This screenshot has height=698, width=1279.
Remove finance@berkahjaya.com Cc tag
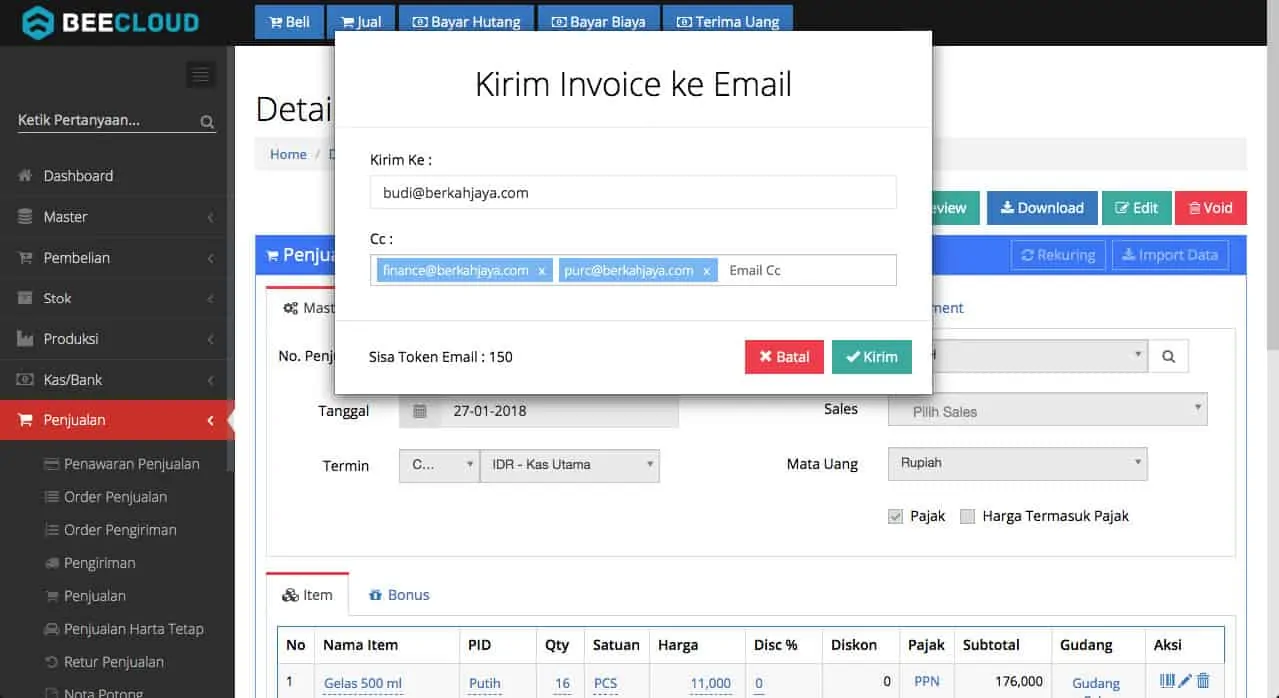pyautogui.click(x=541, y=271)
